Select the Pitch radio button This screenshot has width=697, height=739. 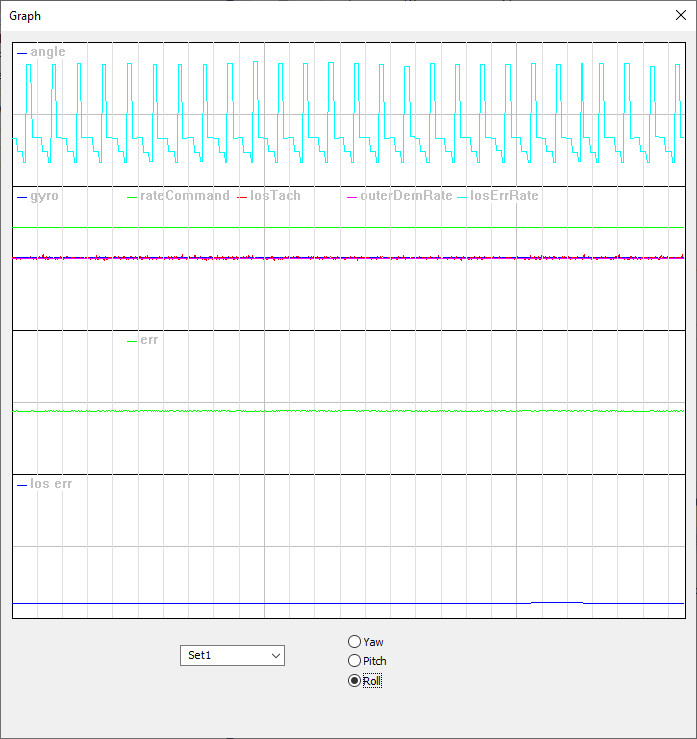[x=354, y=661]
